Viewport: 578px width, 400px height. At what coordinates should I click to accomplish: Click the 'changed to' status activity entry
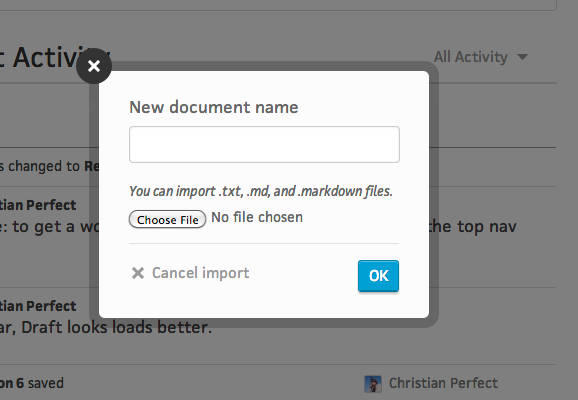(x=49, y=167)
